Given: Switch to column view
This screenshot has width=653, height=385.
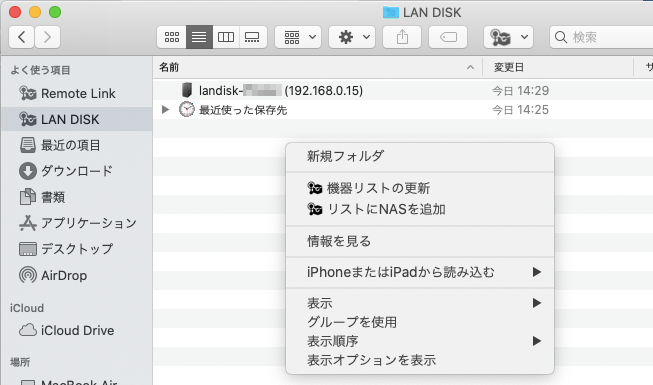Looking at the screenshot, I should click(x=226, y=37).
